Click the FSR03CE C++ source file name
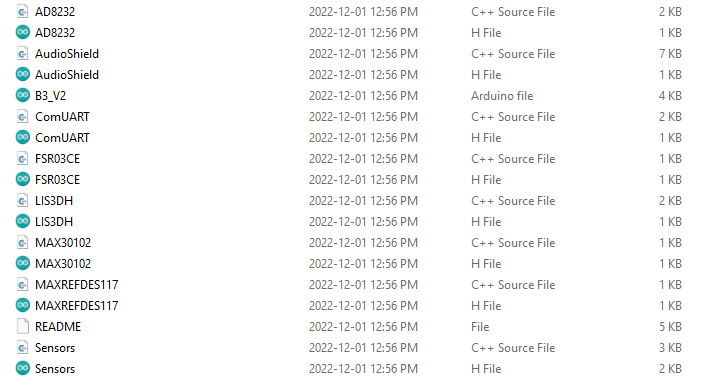The image size is (717, 388). [57, 159]
